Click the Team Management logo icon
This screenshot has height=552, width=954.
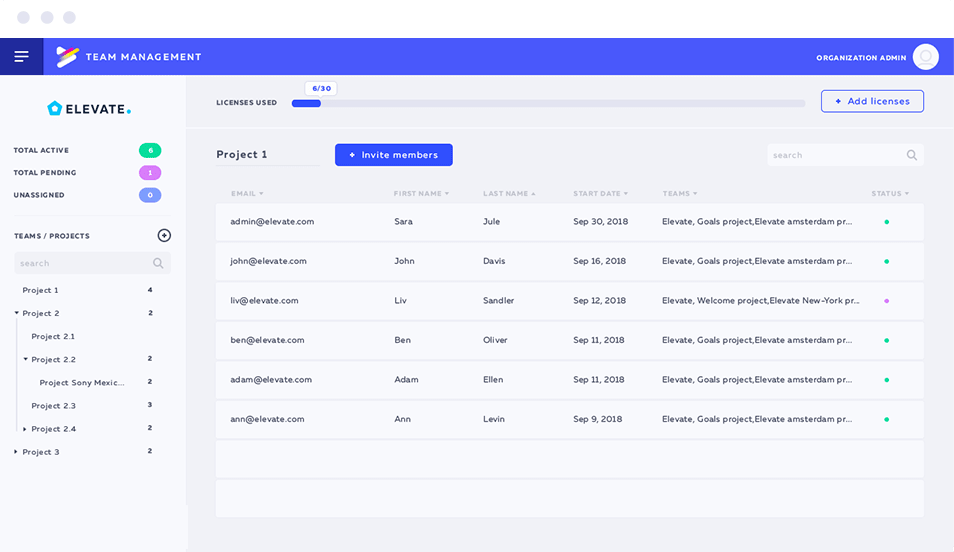pos(67,57)
